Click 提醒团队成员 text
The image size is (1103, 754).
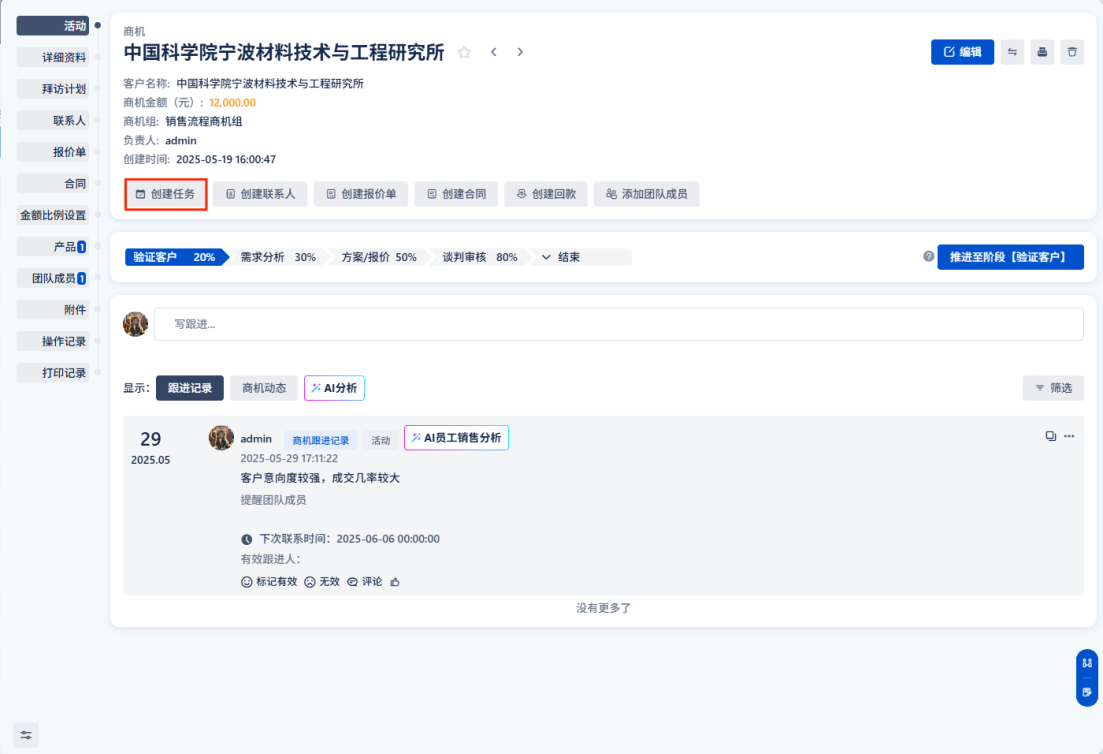[x=273, y=500]
